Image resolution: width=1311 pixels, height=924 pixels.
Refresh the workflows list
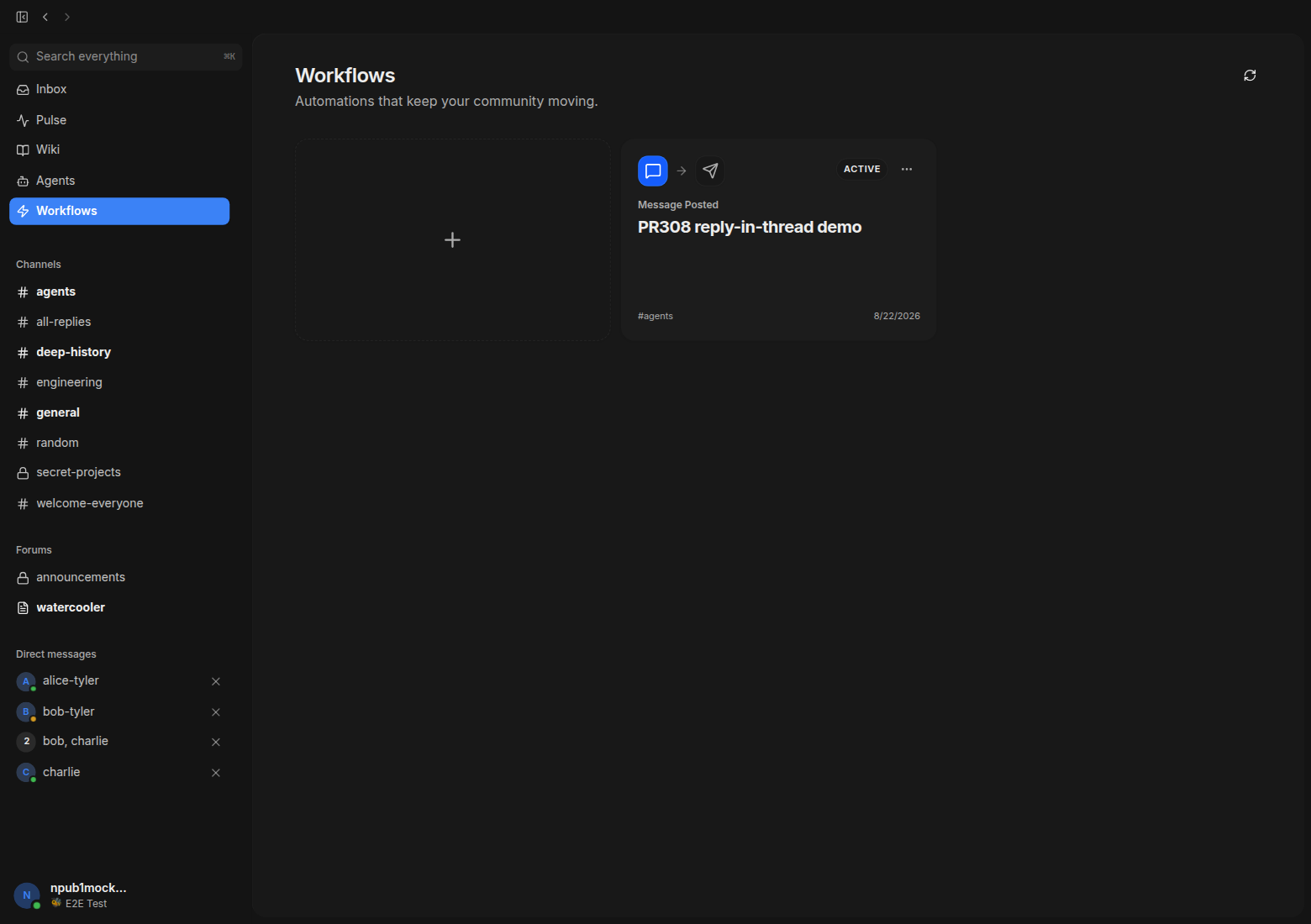coord(1250,76)
